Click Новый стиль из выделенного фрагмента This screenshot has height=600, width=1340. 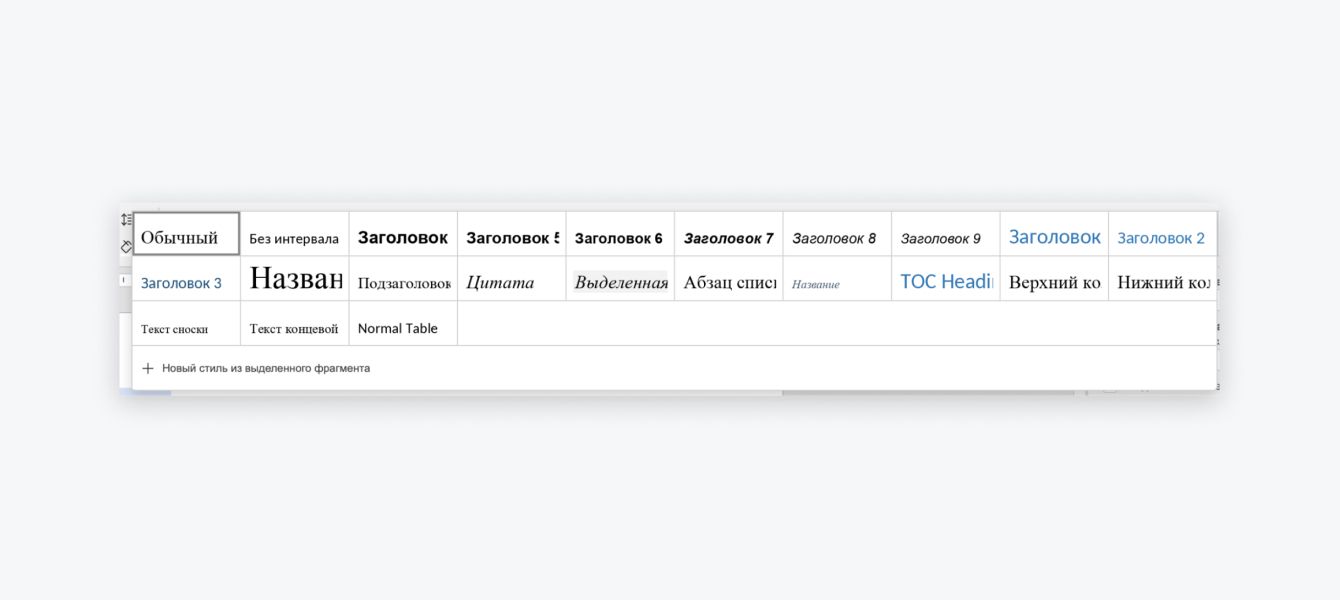(x=266, y=368)
